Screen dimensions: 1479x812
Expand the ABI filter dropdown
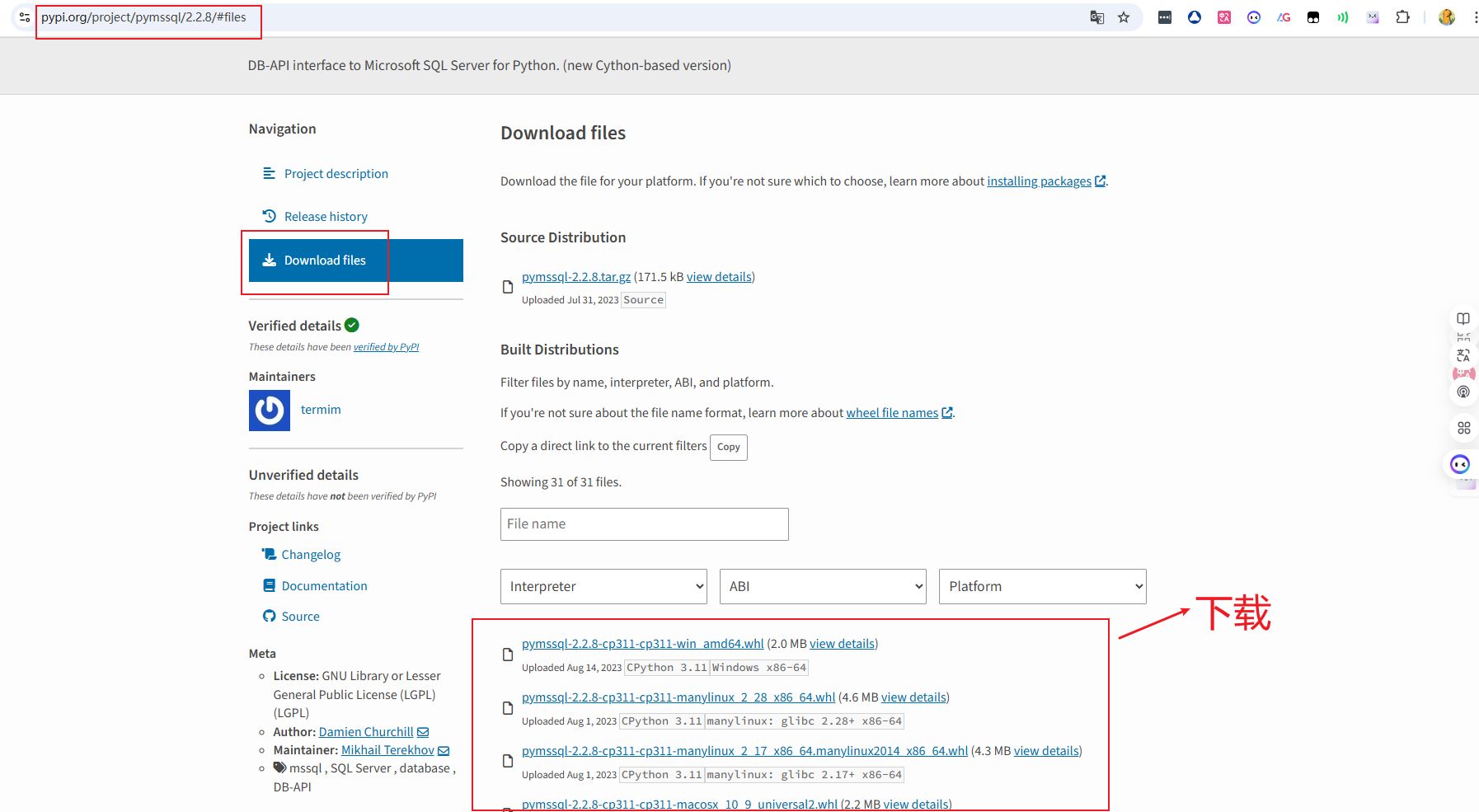(x=823, y=586)
